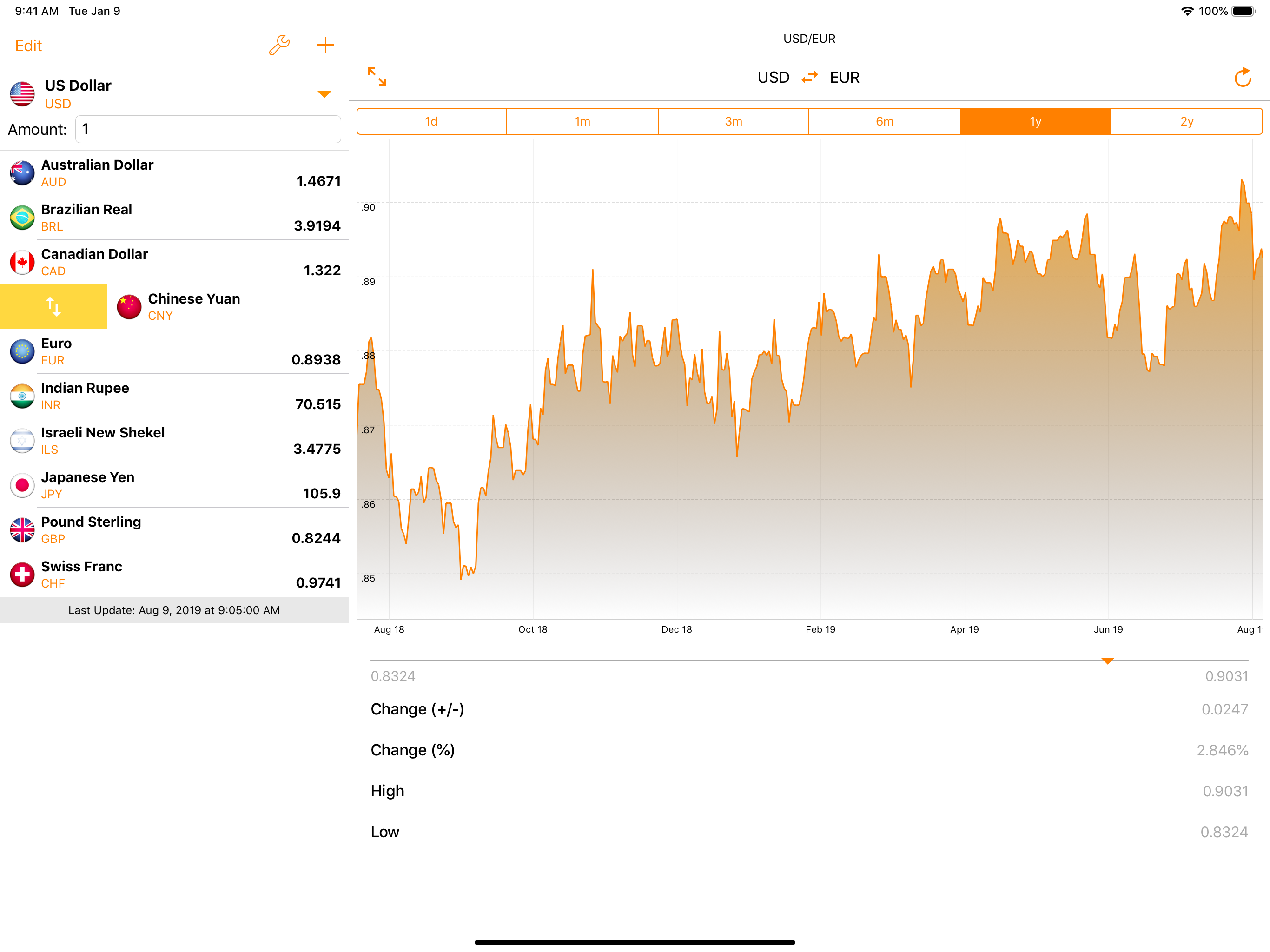Tap the yellow reorder arrows button

53,307
